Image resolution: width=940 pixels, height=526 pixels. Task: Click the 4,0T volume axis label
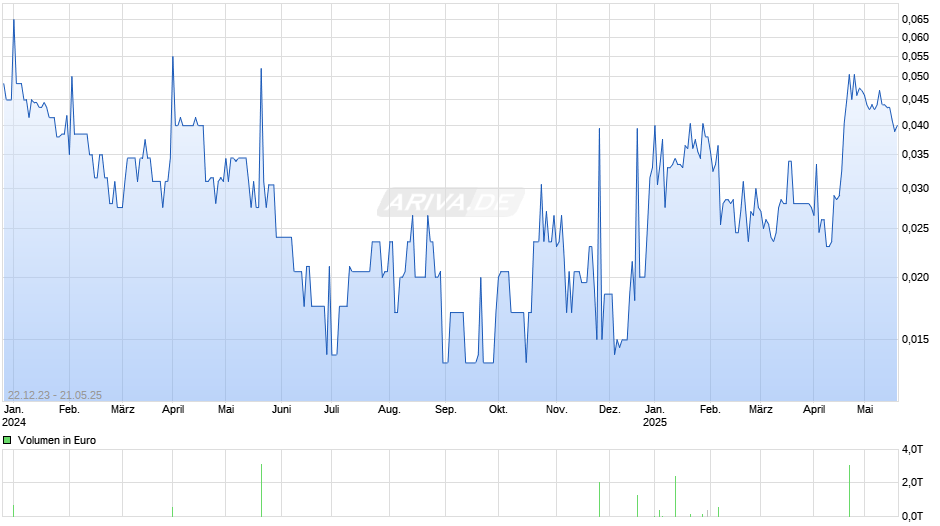(912, 449)
